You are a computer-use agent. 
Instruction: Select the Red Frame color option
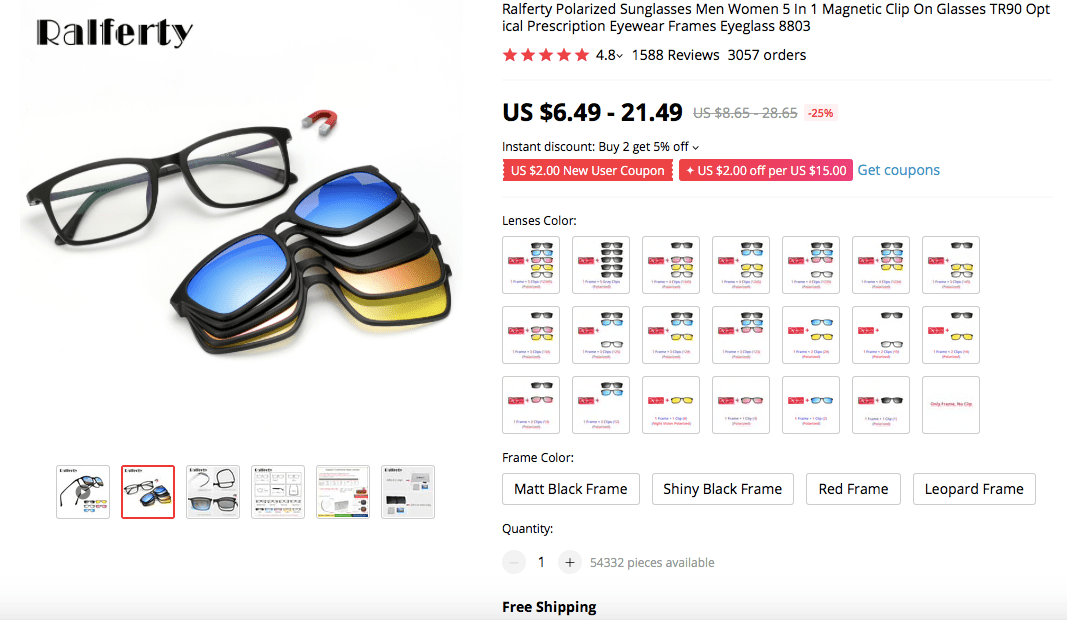coord(853,489)
